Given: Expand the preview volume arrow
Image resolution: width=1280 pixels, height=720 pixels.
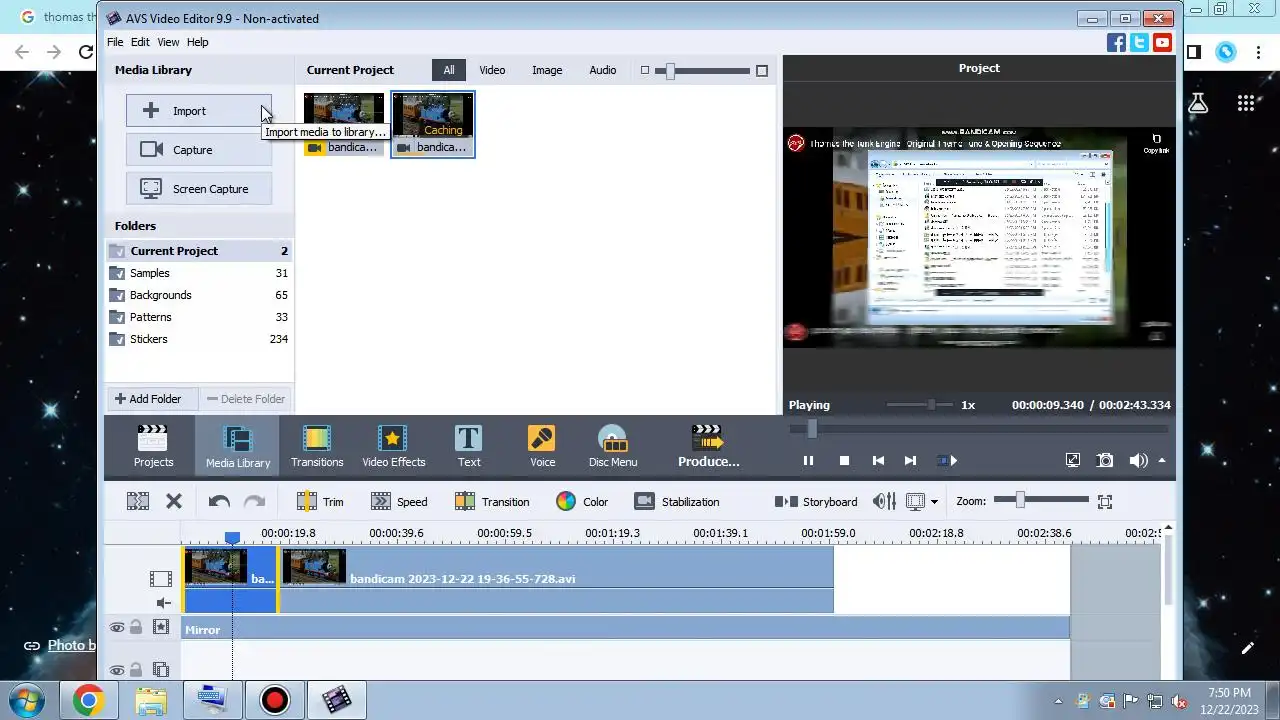Looking at the screenshot, I should pyautogui.click(x=1162, y=461).
